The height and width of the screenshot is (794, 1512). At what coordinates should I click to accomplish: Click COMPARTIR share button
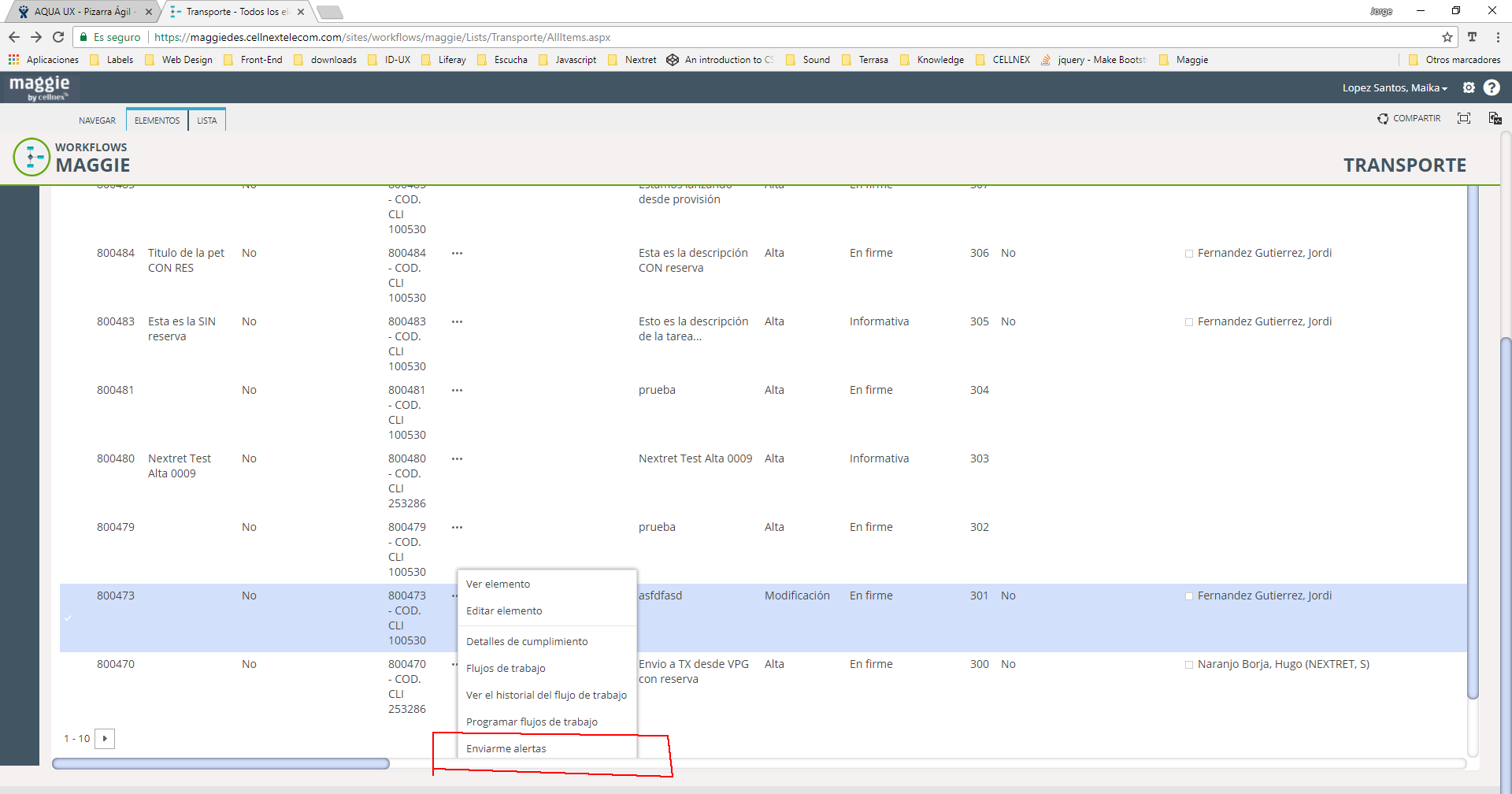pos(1409,118)
